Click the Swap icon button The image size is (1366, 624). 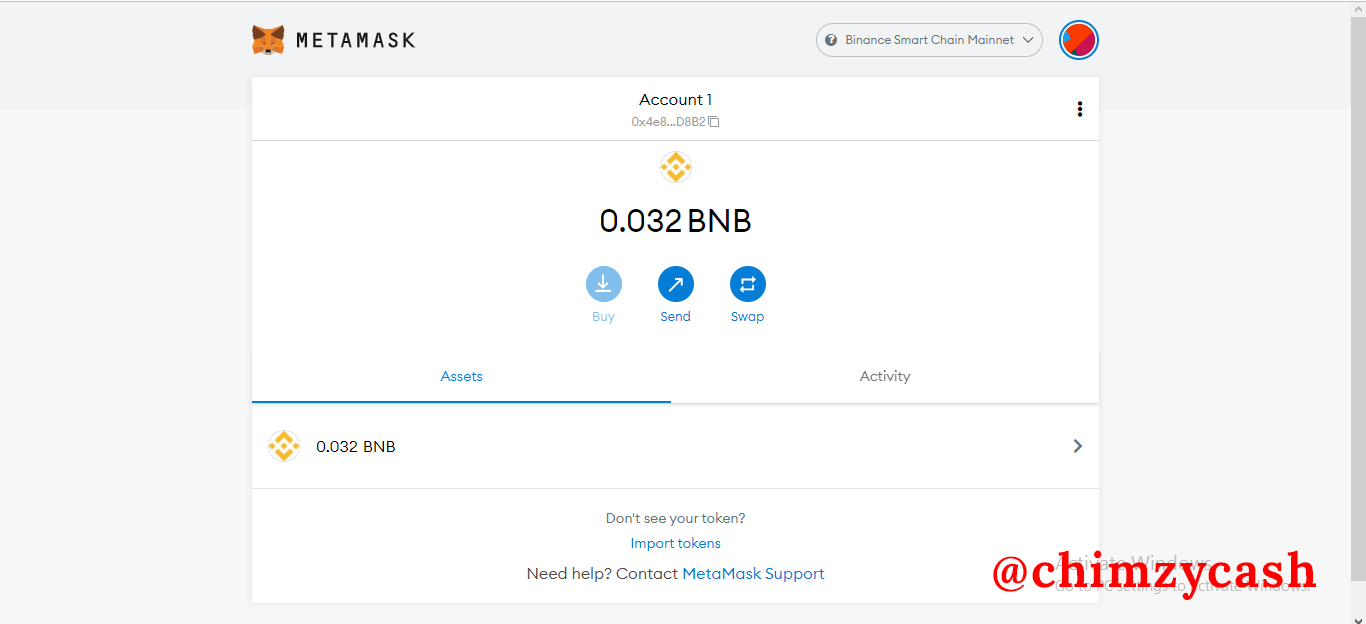click(747, 284)
